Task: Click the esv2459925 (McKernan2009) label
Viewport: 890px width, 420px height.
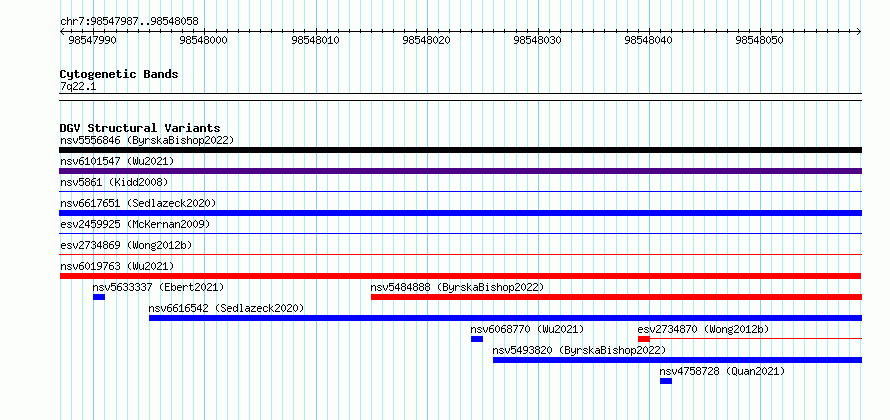Action: click(135, 224)
